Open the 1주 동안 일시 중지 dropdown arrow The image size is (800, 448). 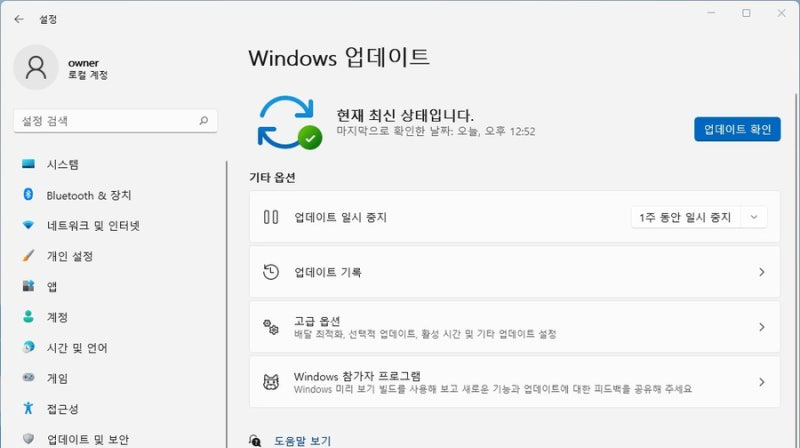pos(754,217)
